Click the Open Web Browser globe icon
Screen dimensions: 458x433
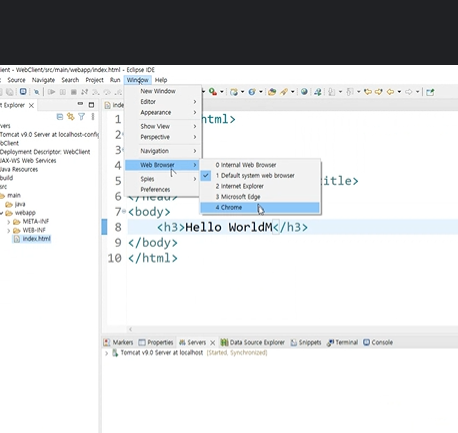tap(304, 92)
